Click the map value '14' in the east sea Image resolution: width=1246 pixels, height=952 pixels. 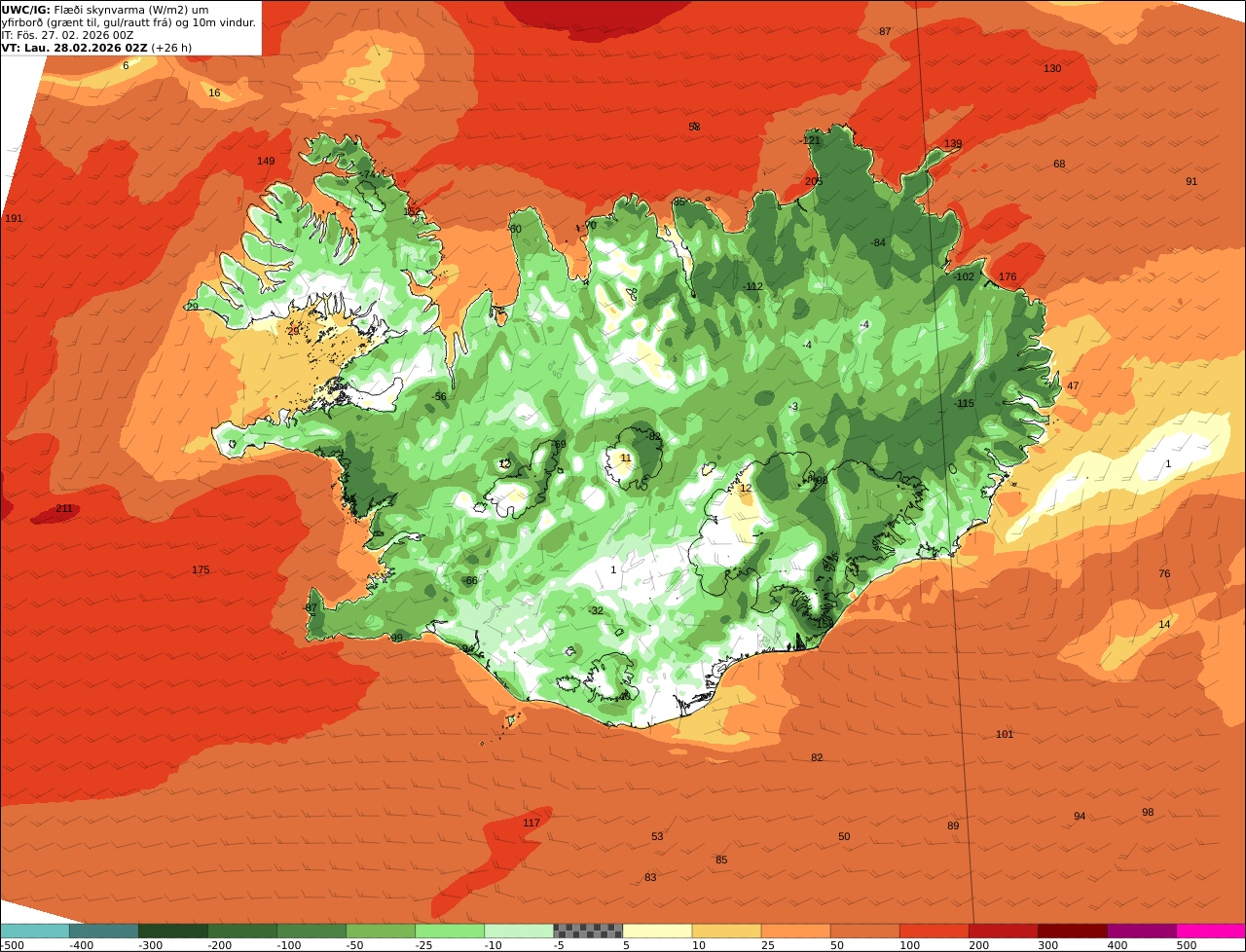coord(1164,624)
